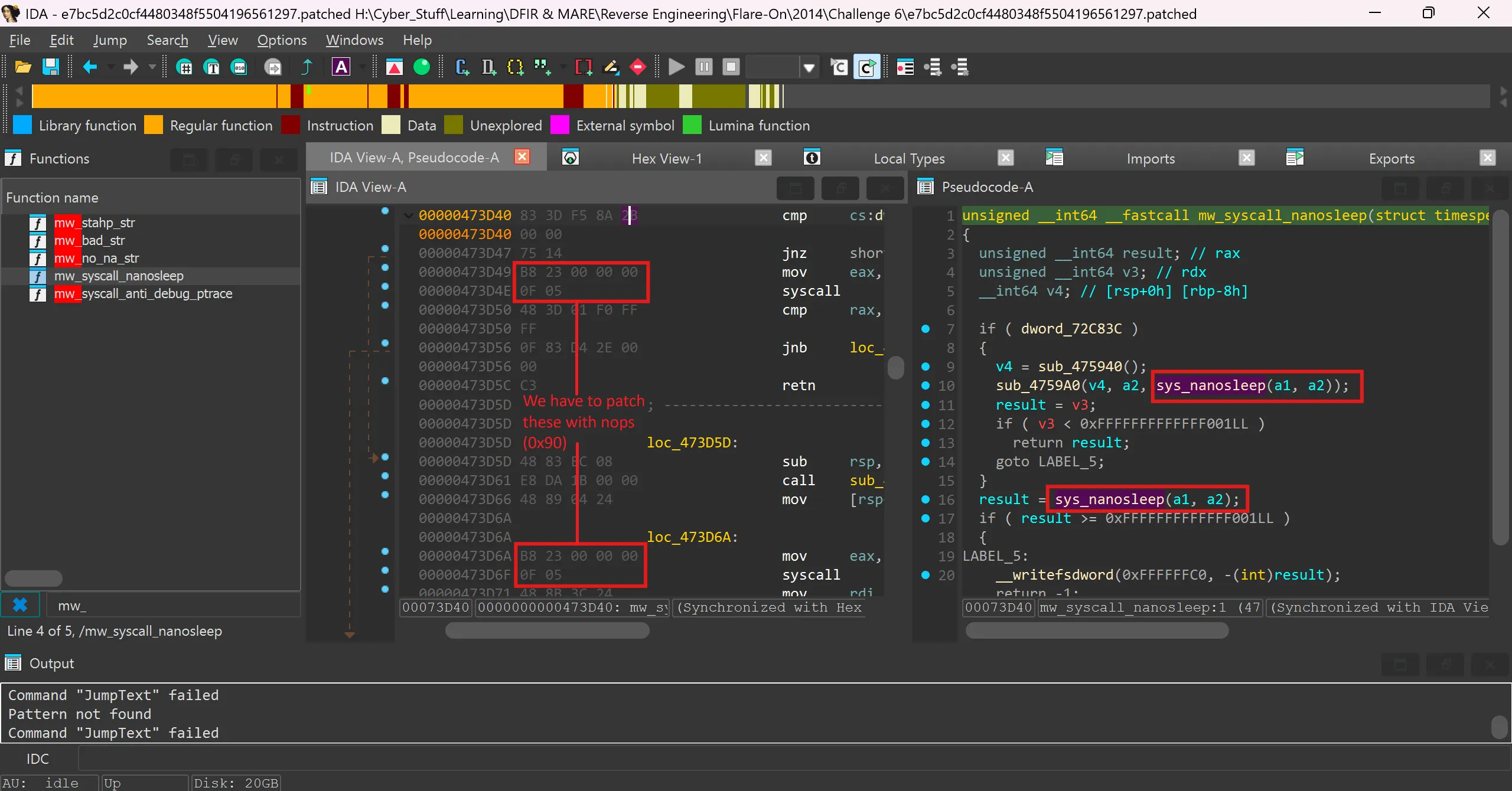Clear the function filter with blue X
1512x791 pixels.
click(20, 605)
